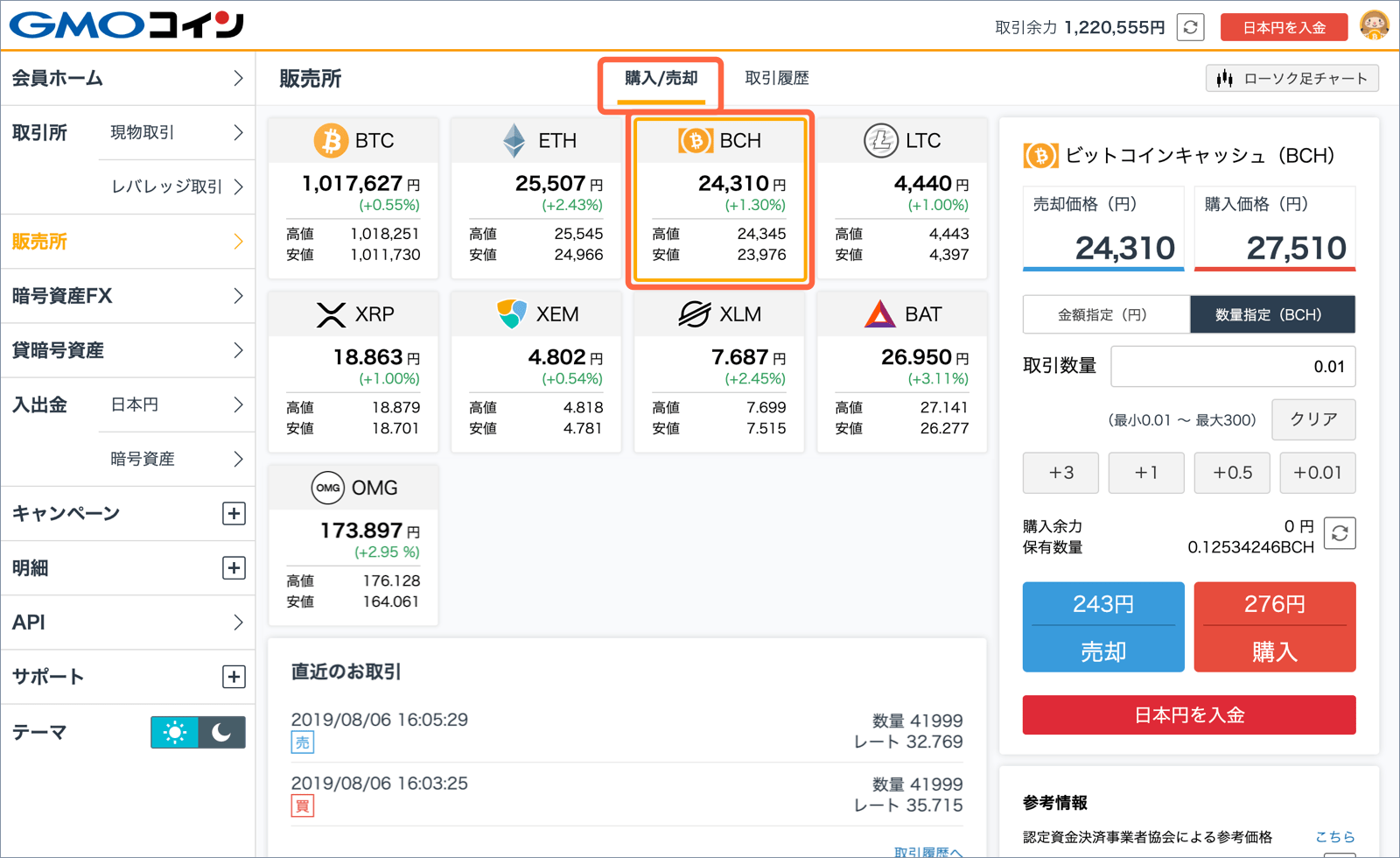
Task: Clear the trade quantity with クリア
Action: (1313, 419)
